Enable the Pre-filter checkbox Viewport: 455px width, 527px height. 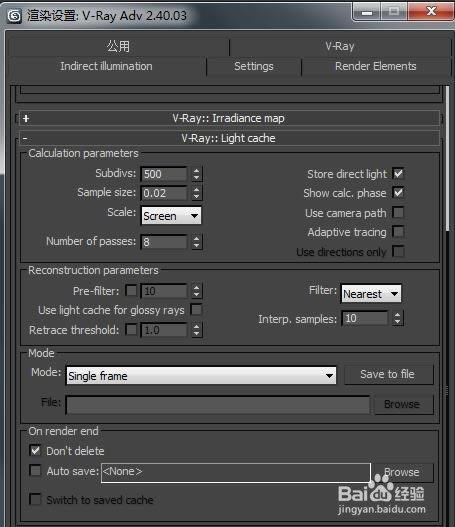131,290
